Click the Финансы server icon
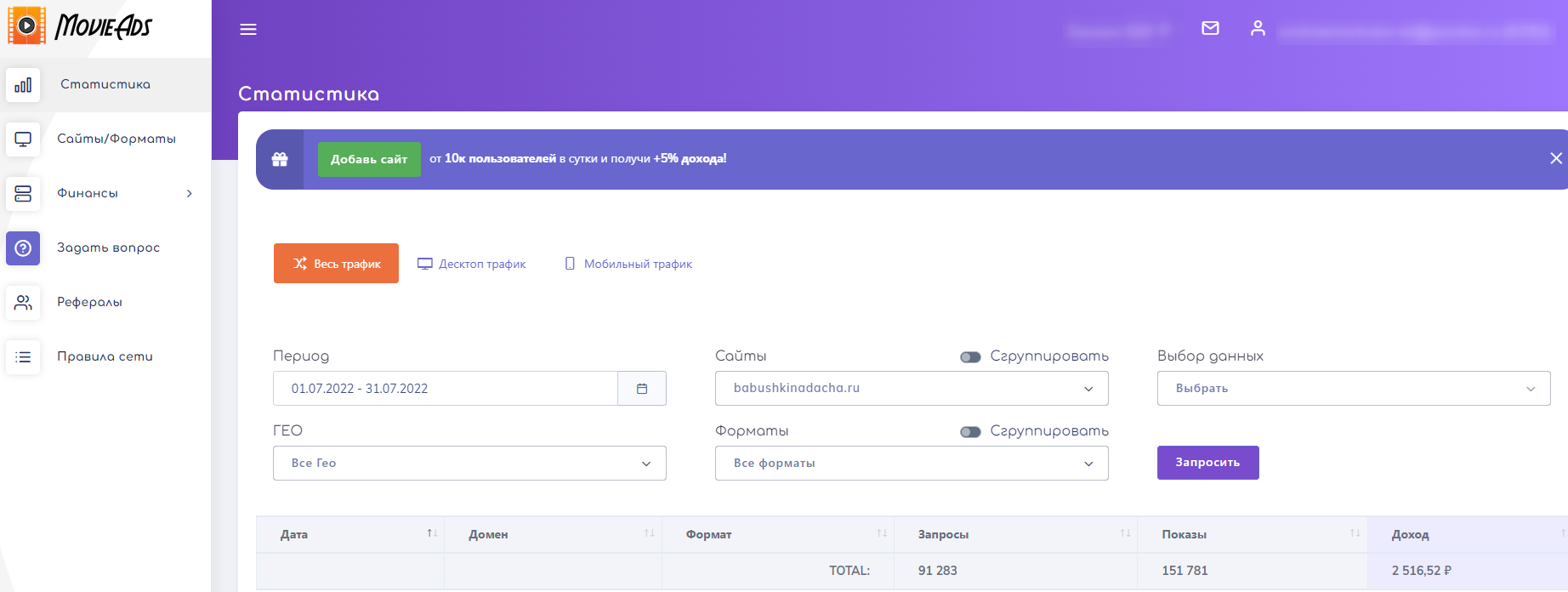 tap(23, 194)
